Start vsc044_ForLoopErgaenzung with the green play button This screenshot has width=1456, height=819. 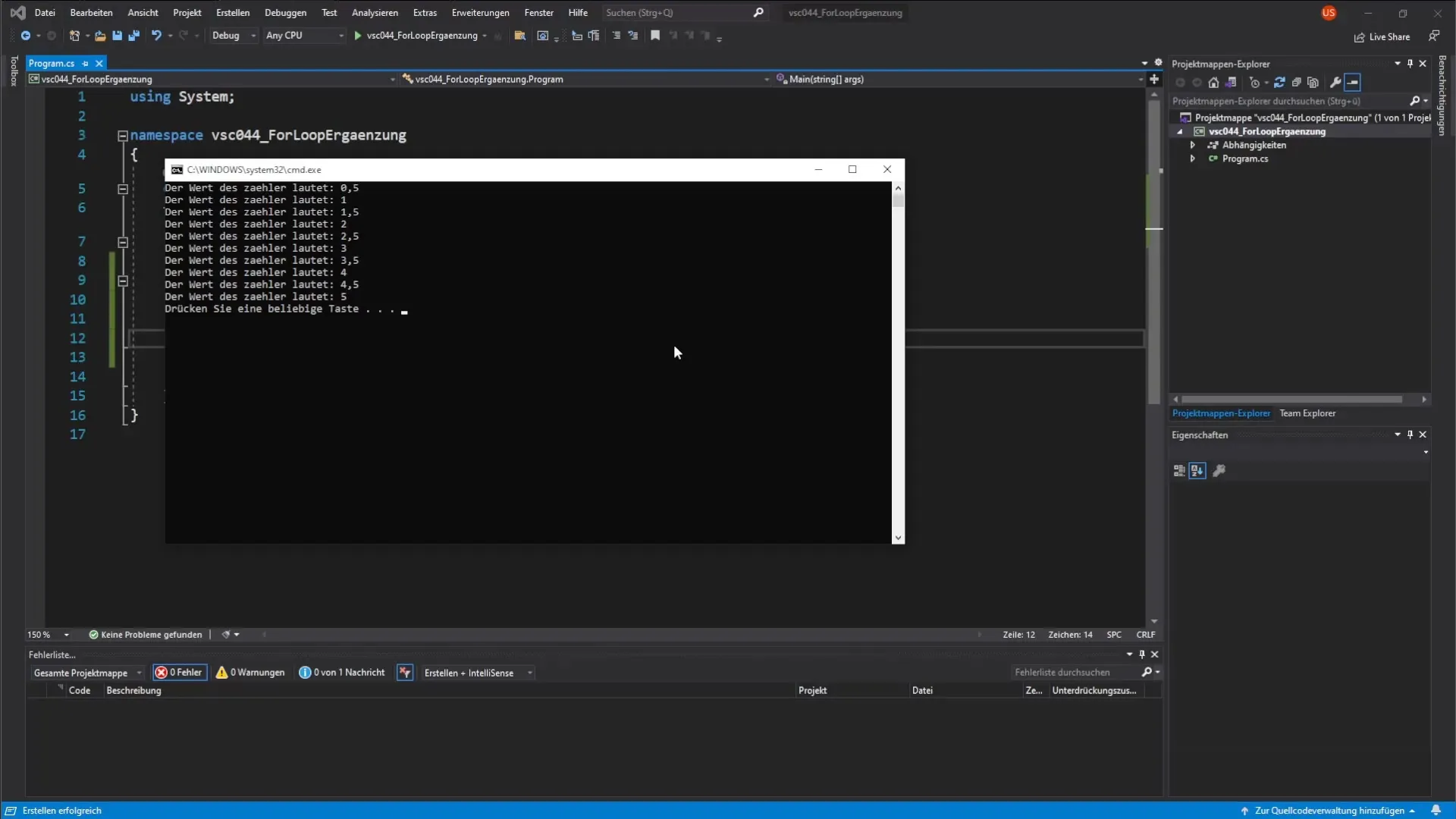point(358,36)
